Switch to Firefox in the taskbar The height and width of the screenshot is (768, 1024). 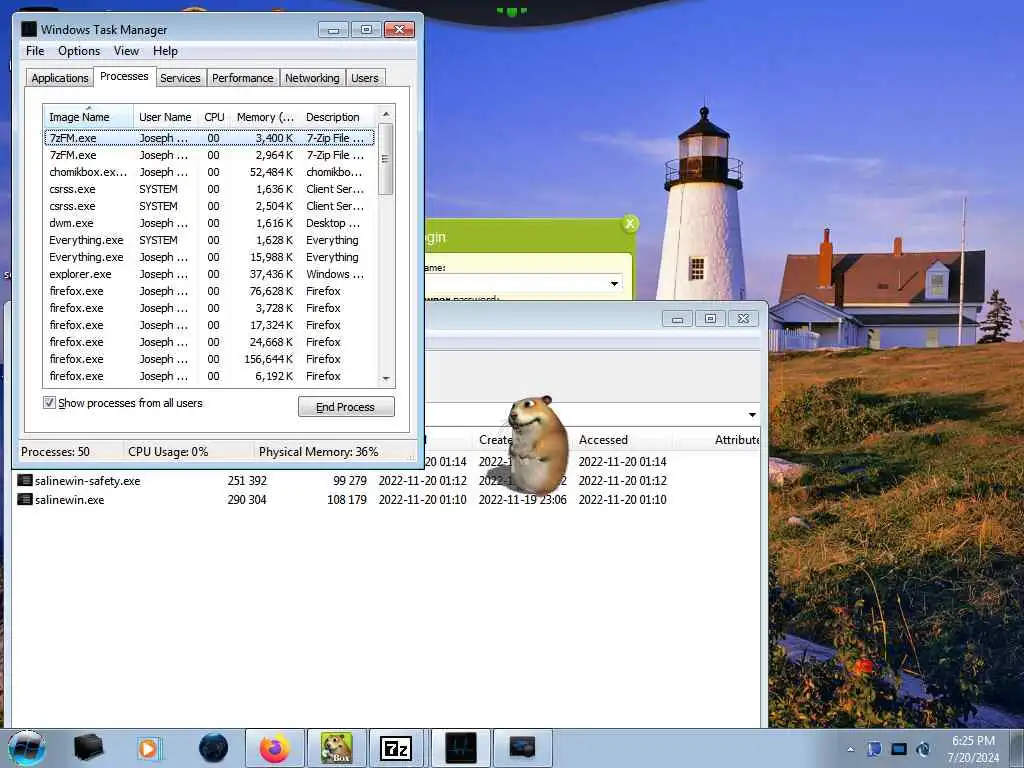(275, 748)
